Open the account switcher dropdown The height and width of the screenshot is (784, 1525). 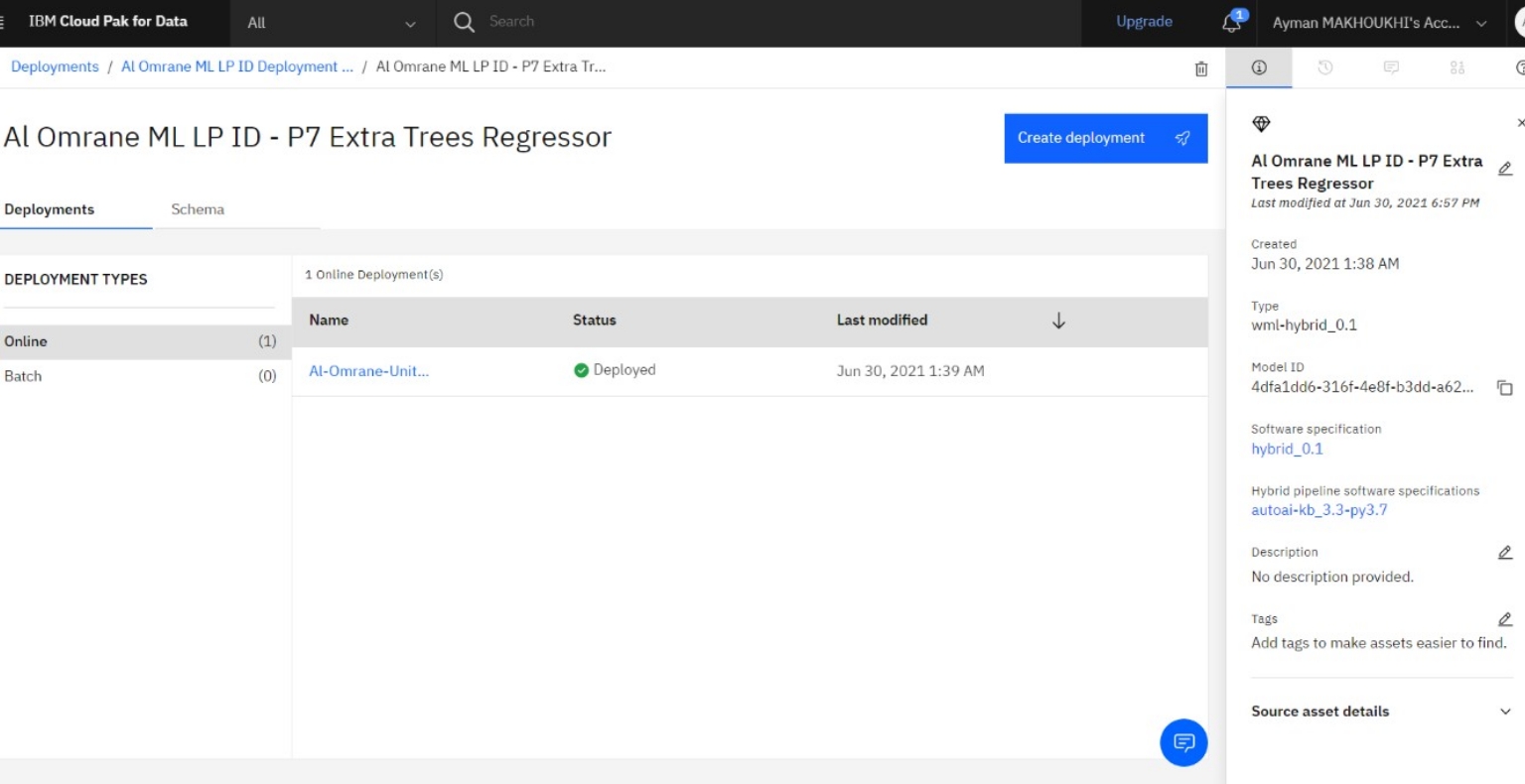click(x=1379, y=23)
